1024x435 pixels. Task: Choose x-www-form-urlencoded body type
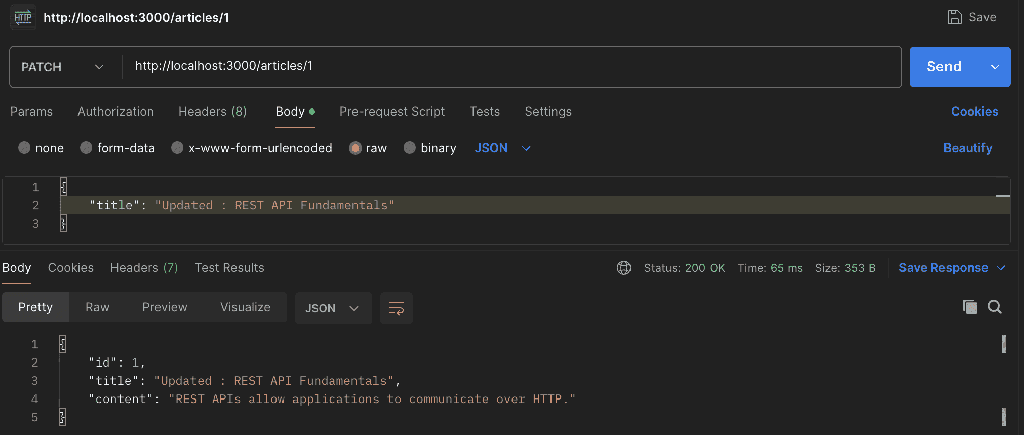click(177, 148)
